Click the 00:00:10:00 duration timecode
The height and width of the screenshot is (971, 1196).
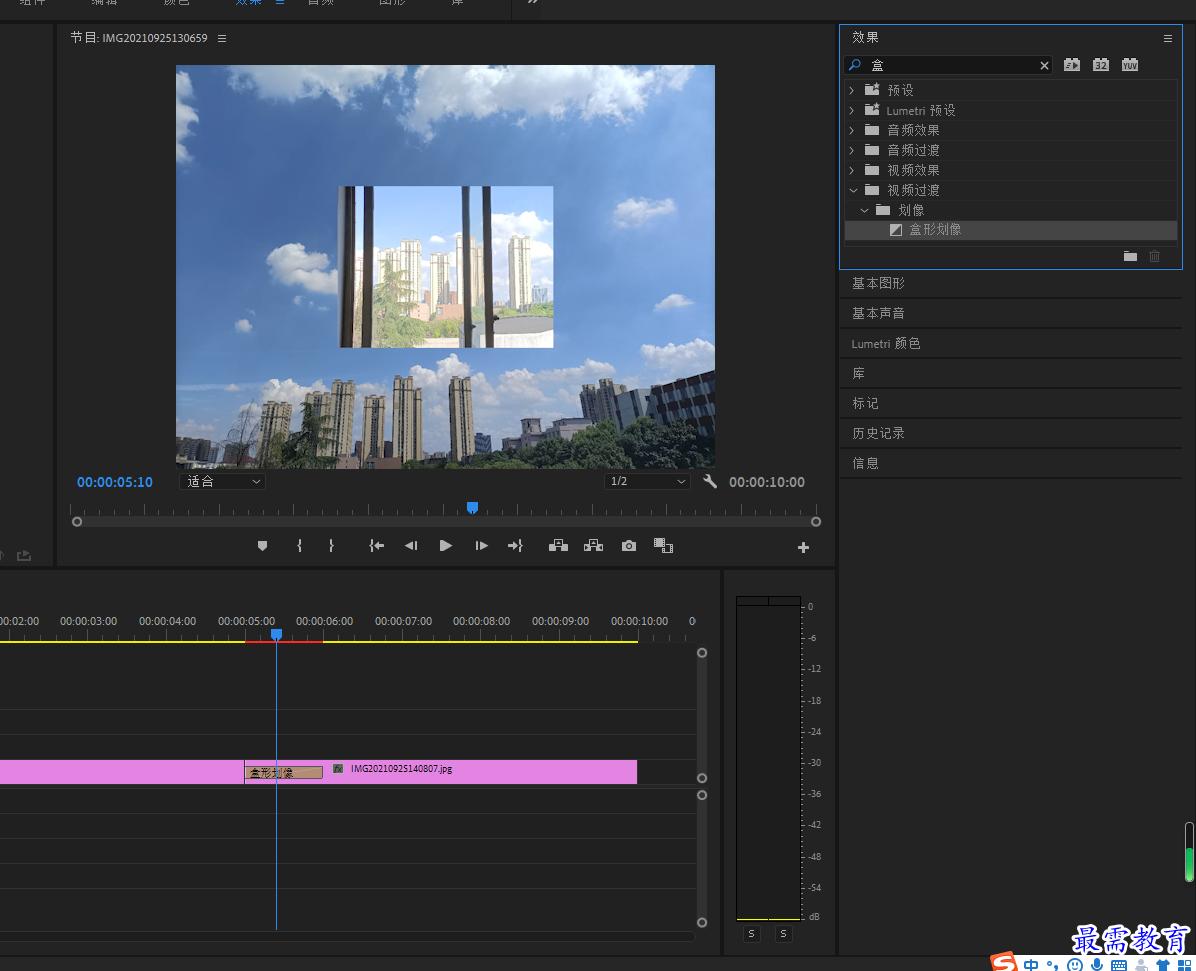point(767,482)
